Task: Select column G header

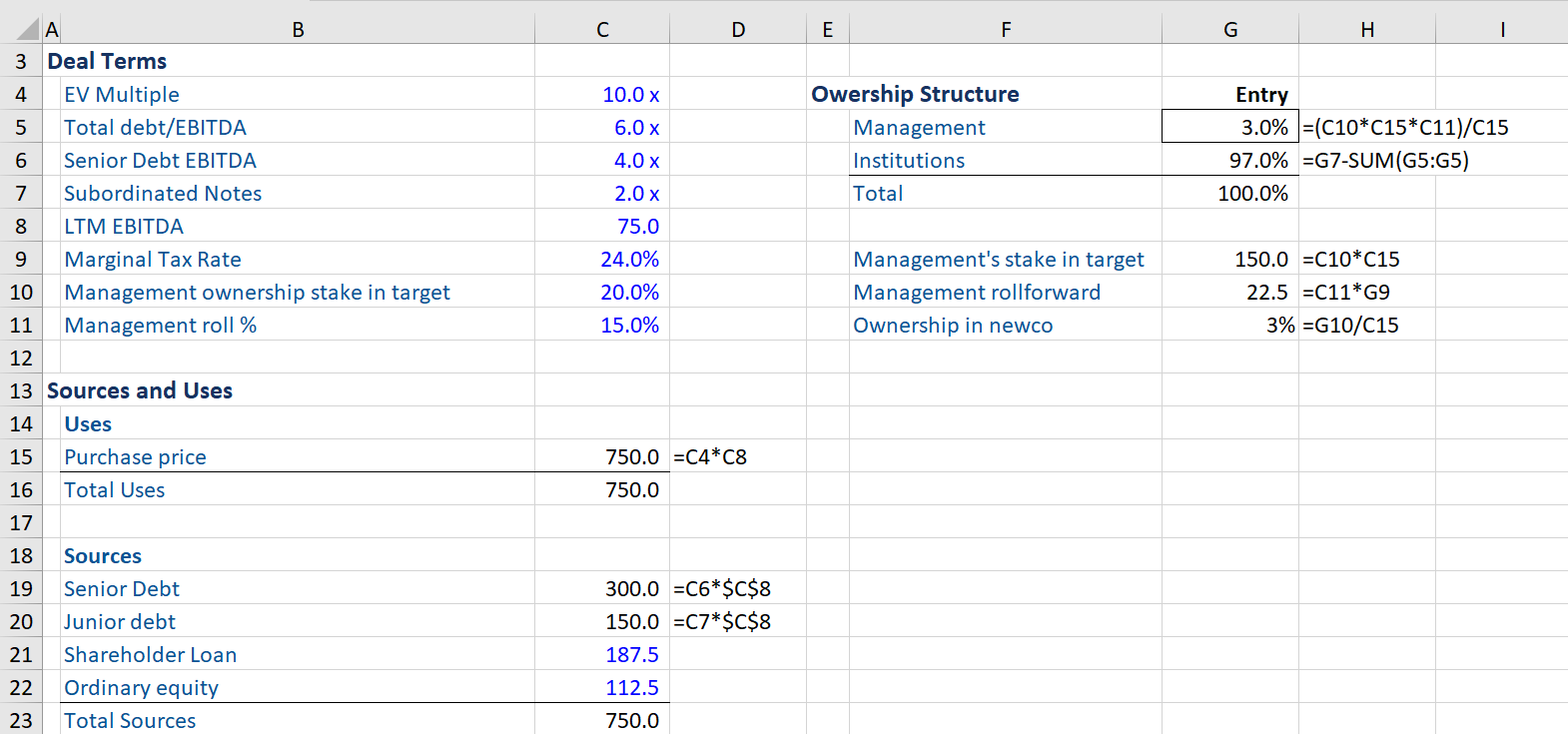Action: click(x=1230, y=30)
